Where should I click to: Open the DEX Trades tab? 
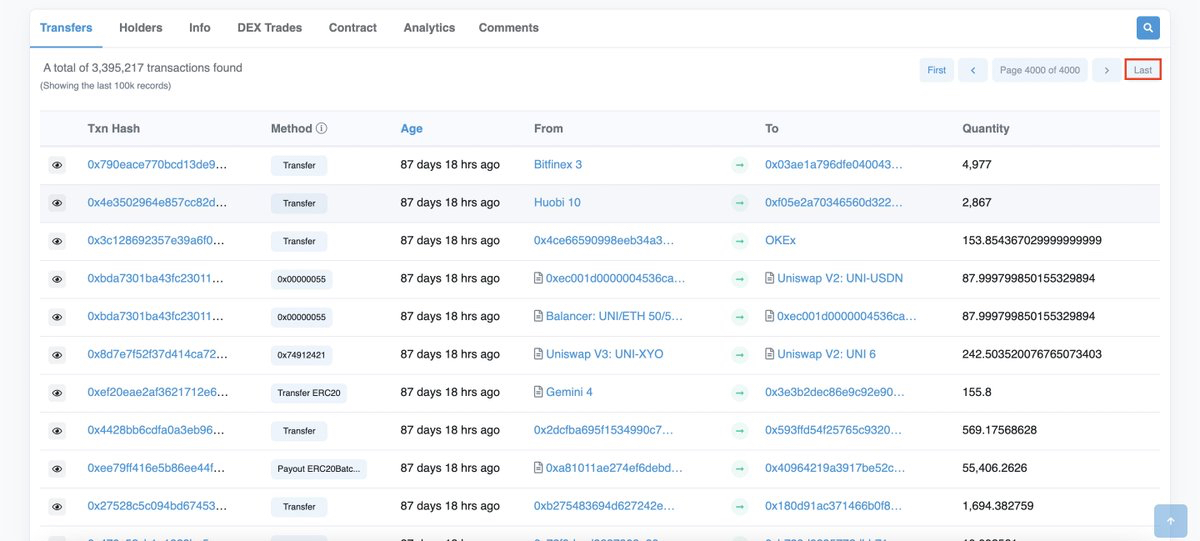270,28
